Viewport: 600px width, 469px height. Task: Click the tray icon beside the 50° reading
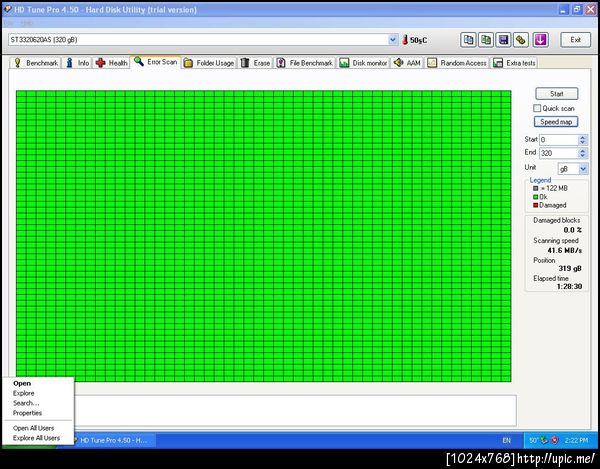[x=544, y=440]
